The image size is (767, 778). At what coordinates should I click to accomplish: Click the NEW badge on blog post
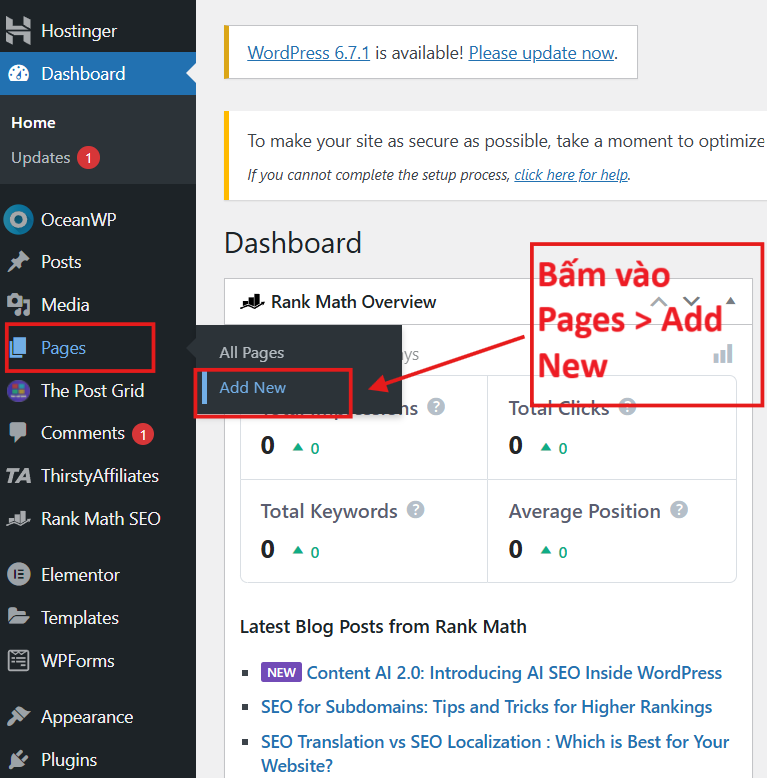(281, 672)
